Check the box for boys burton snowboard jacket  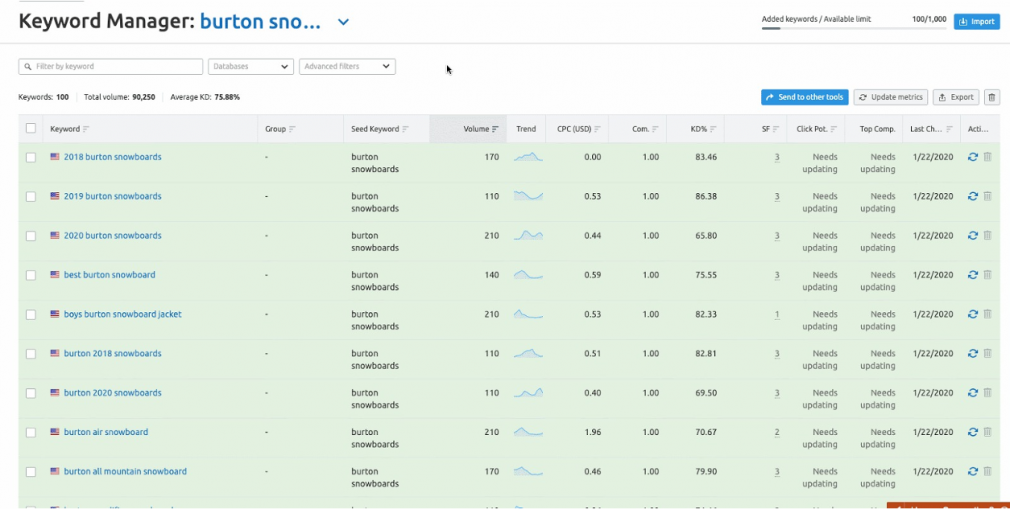31,314
